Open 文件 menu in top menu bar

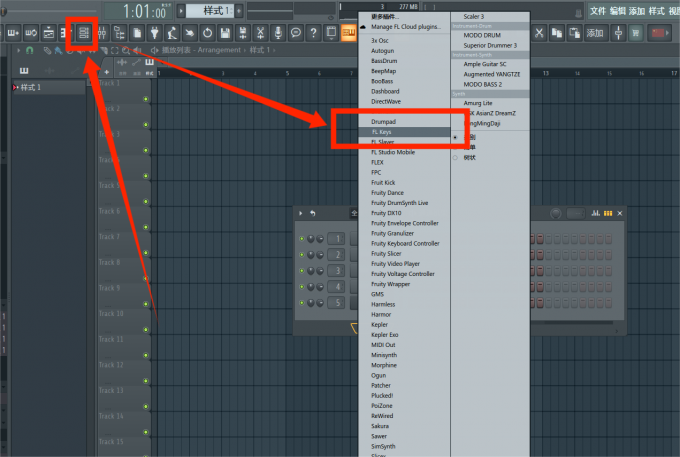point(598,11)
